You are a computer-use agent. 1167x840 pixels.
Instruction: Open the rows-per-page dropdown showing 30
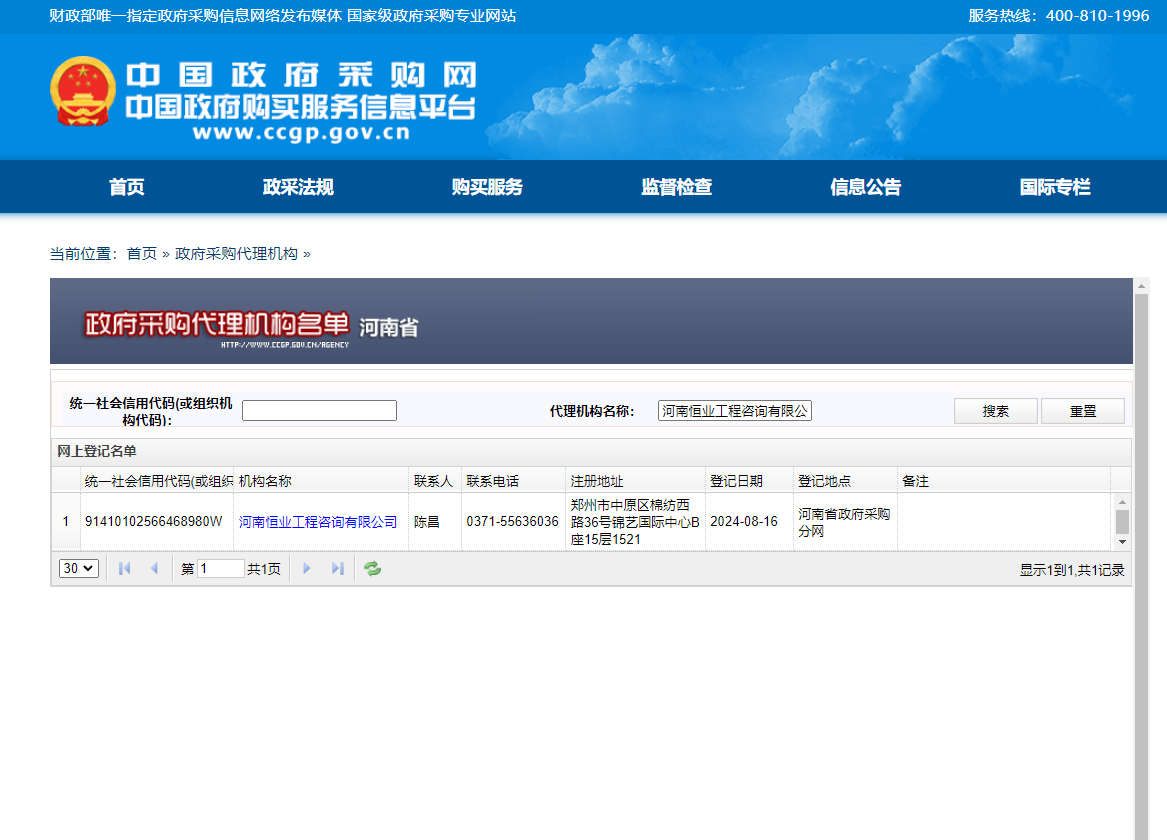[78, 568]
